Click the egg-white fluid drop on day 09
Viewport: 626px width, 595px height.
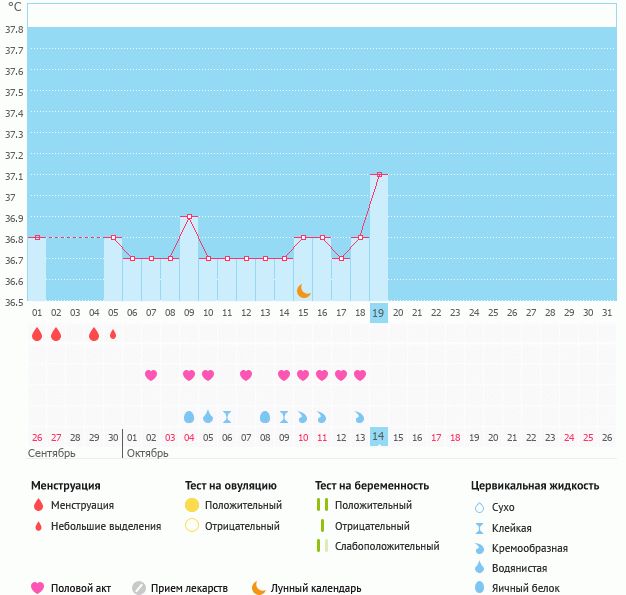pyautogui.click(x=189, y=416)
